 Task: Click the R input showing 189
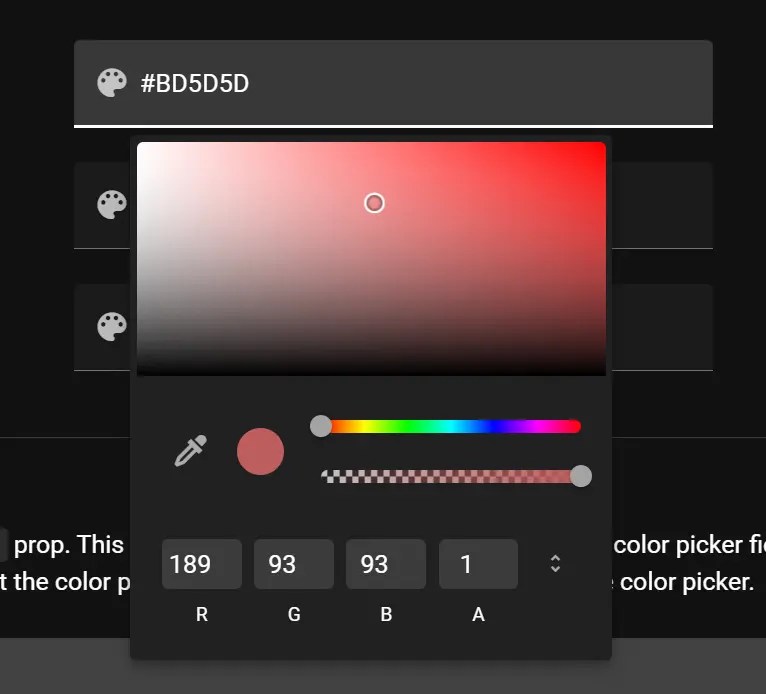click(x=202, y=564)
